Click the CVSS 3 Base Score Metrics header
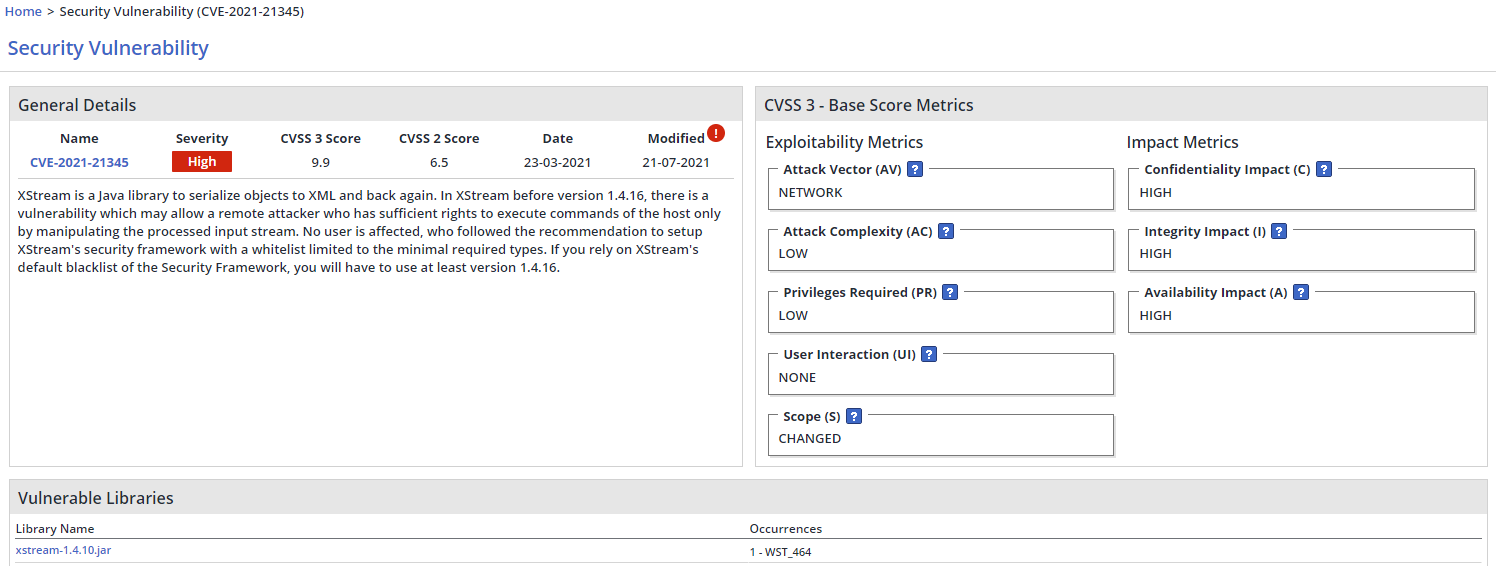The width and height of the screenshot is (1496, 566). pyautogui.click(x=868, y=105)
